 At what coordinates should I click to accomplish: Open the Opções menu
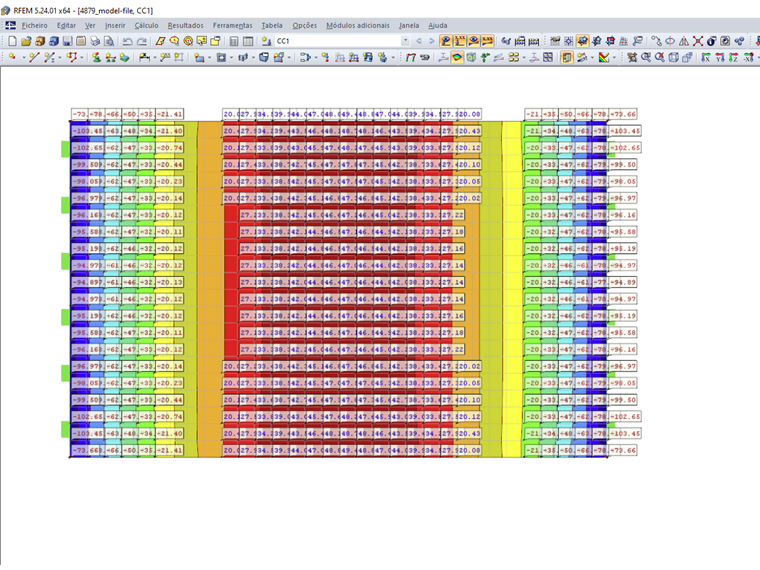tap(304, 25)
